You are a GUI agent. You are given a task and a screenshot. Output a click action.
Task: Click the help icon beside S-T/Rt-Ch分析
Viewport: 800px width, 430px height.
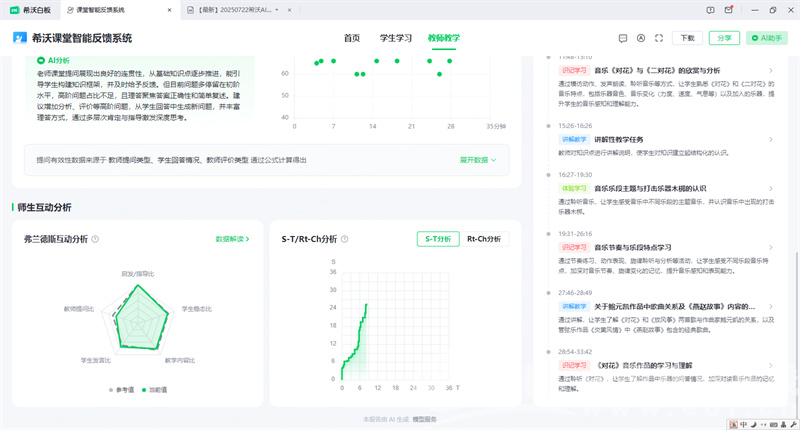[x=344, y=239]
